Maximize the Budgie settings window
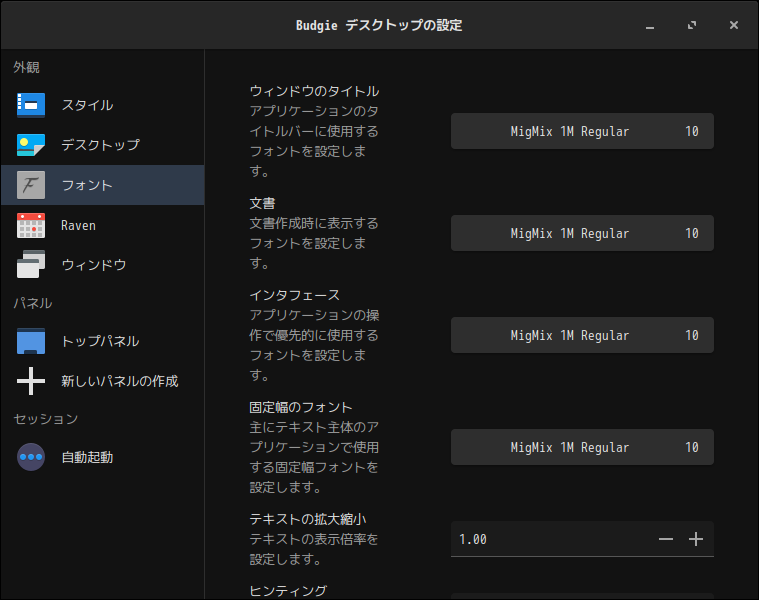This screenshot has width=759, height=600. (692, 25)
